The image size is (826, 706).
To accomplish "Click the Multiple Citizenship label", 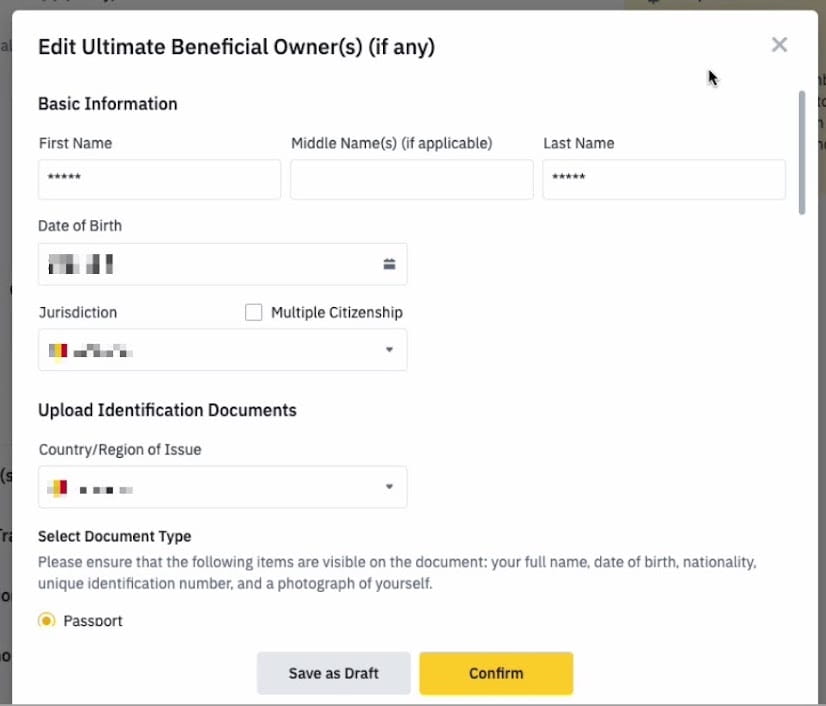I will pos(336,312).
